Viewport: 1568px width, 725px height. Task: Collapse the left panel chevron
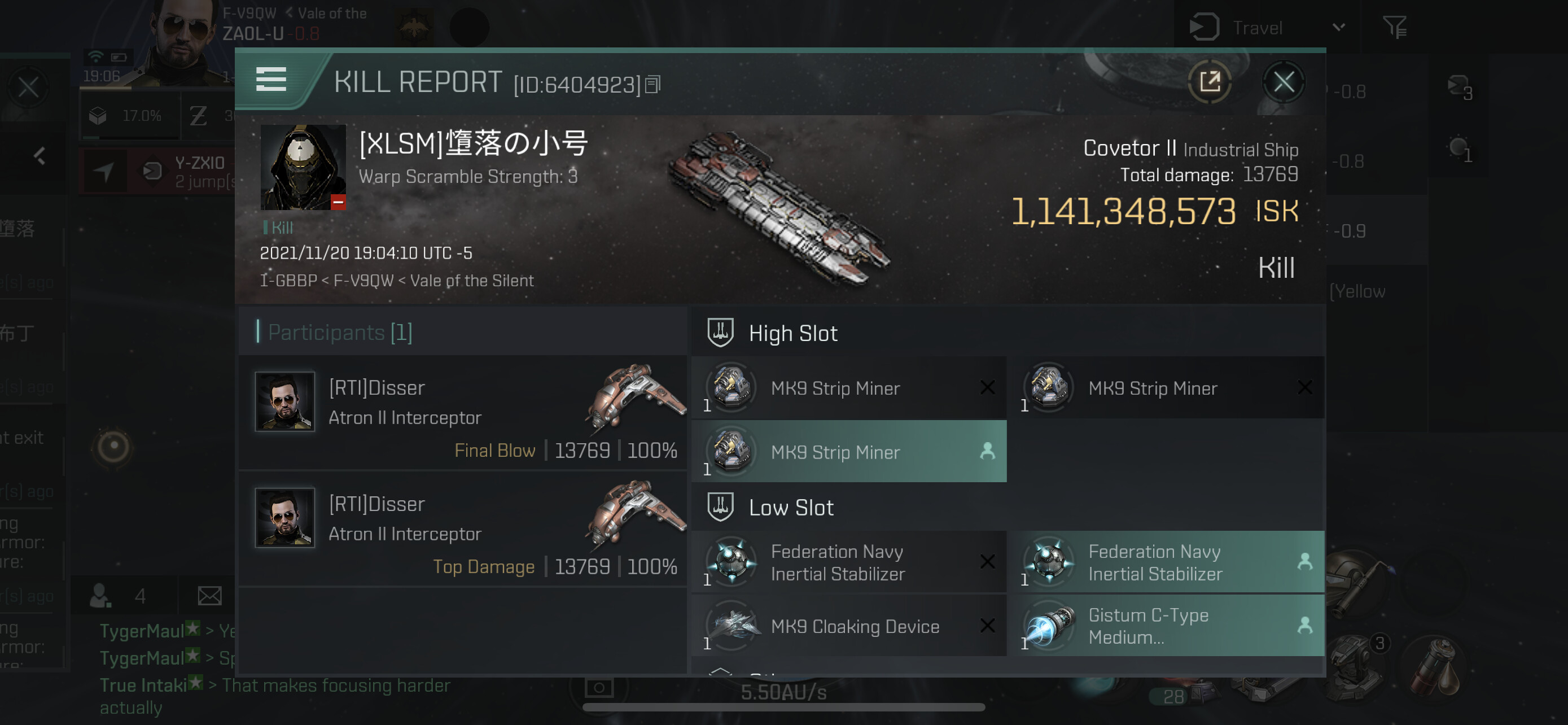40,156
